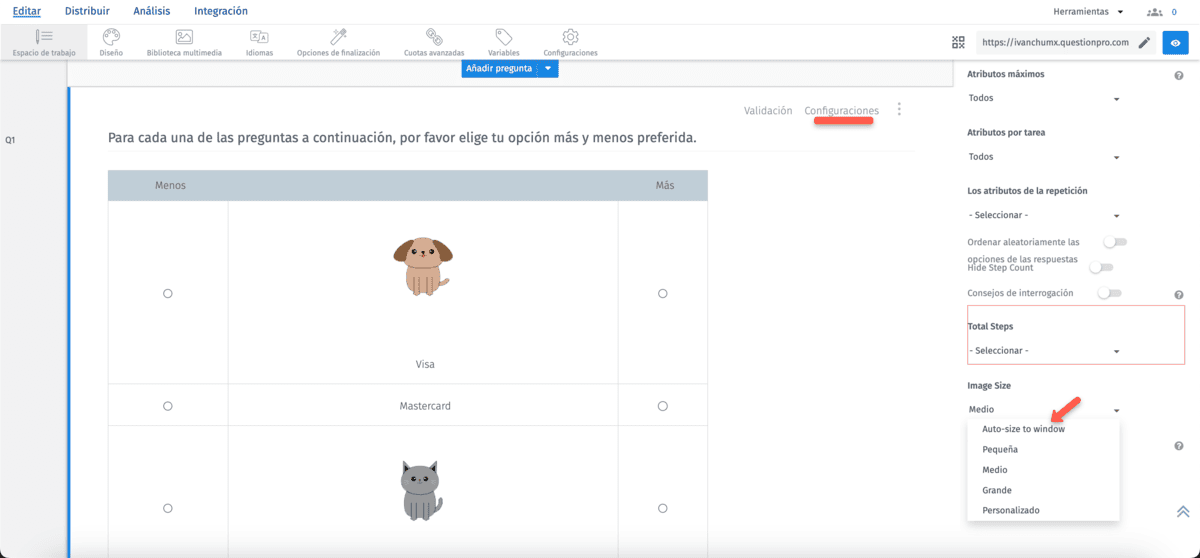Open the Atributos máximos dropdown
The image size is (1200, 558).
pyautogui.click(x=1044, y=98)
